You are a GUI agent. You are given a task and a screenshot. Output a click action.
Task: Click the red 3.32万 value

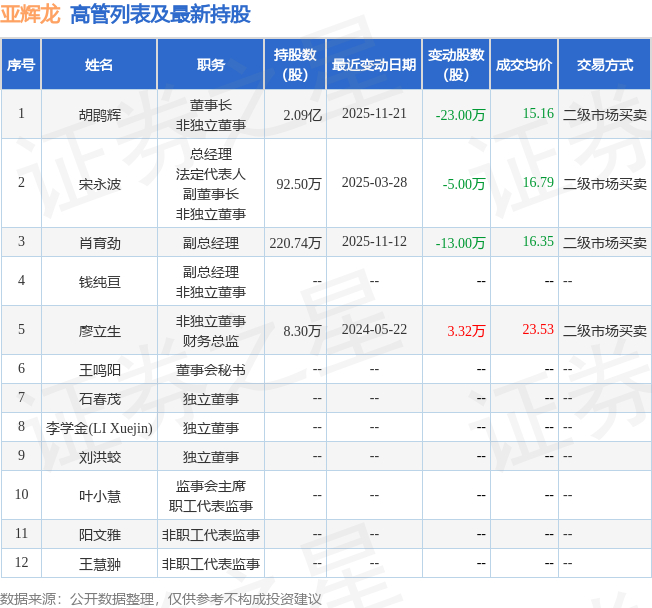click(x=466, y=331)
